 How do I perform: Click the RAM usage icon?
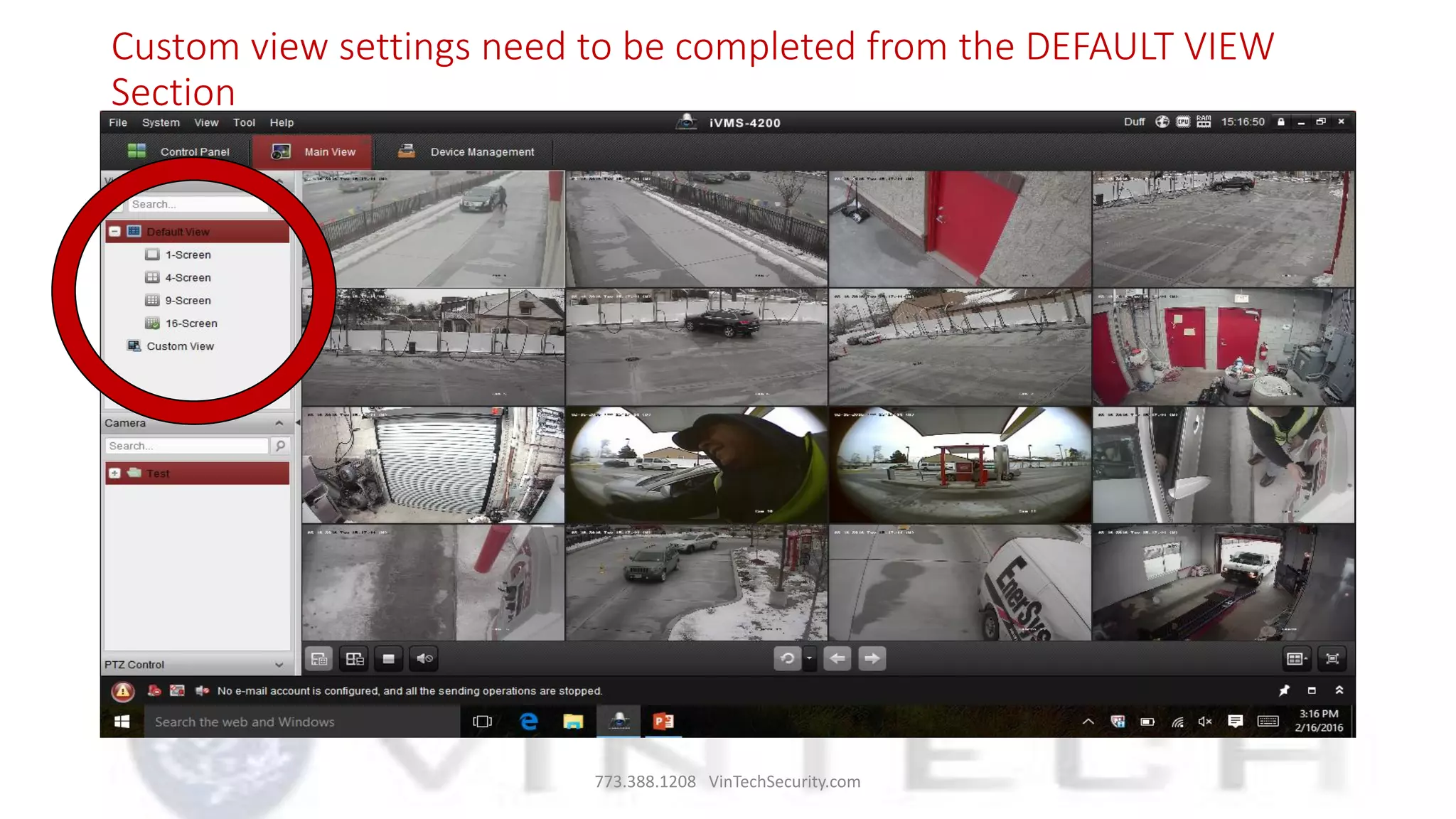coord(1204,122)
